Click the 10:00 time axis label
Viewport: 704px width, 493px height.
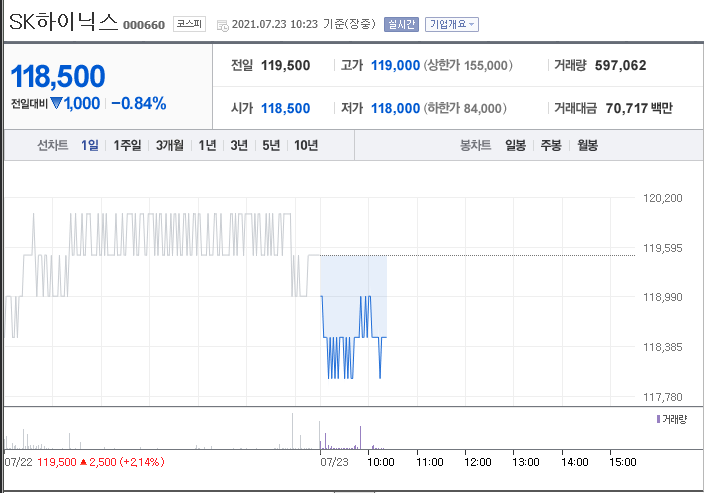[381, 462]
